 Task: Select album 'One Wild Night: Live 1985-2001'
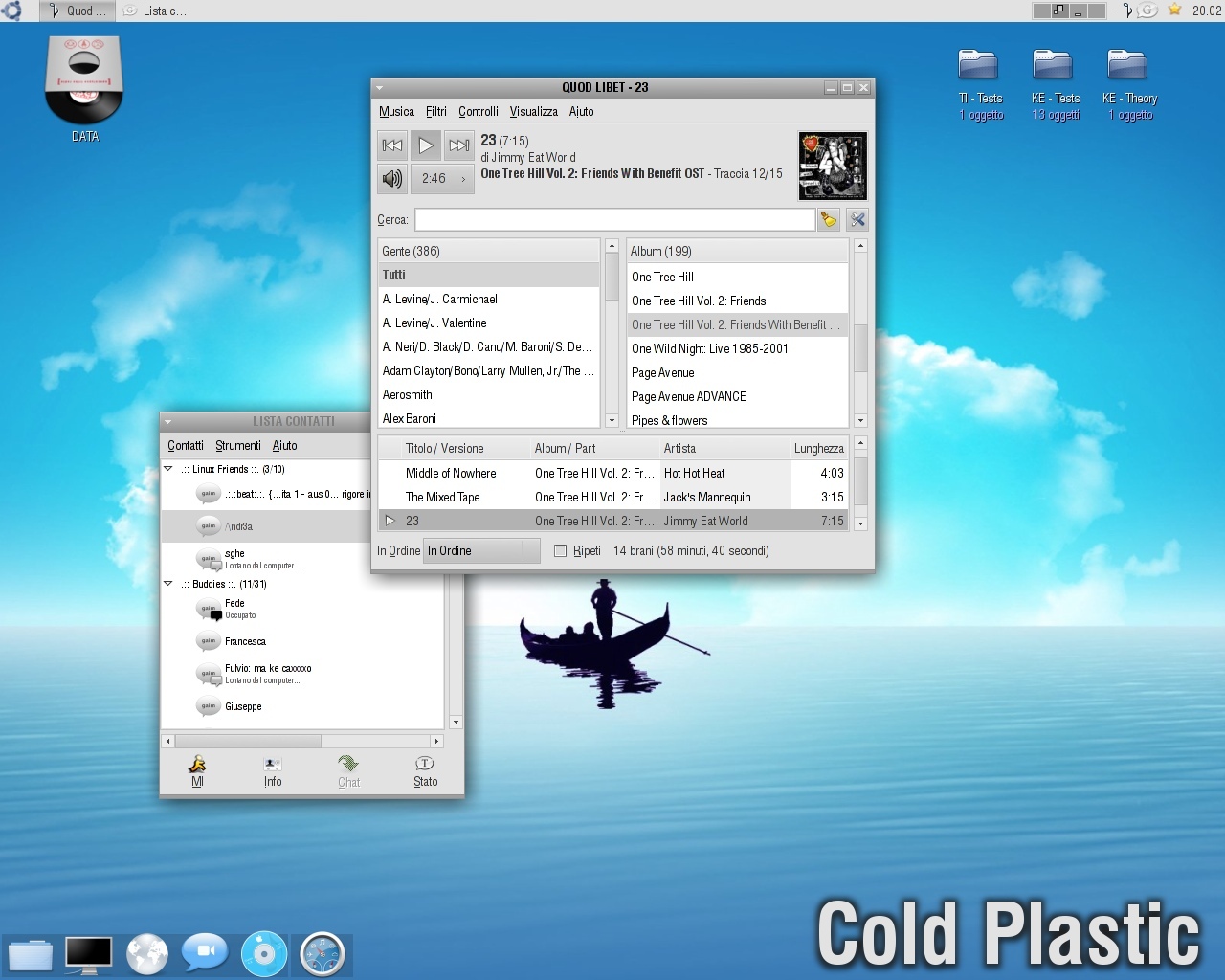pos(737,348)
